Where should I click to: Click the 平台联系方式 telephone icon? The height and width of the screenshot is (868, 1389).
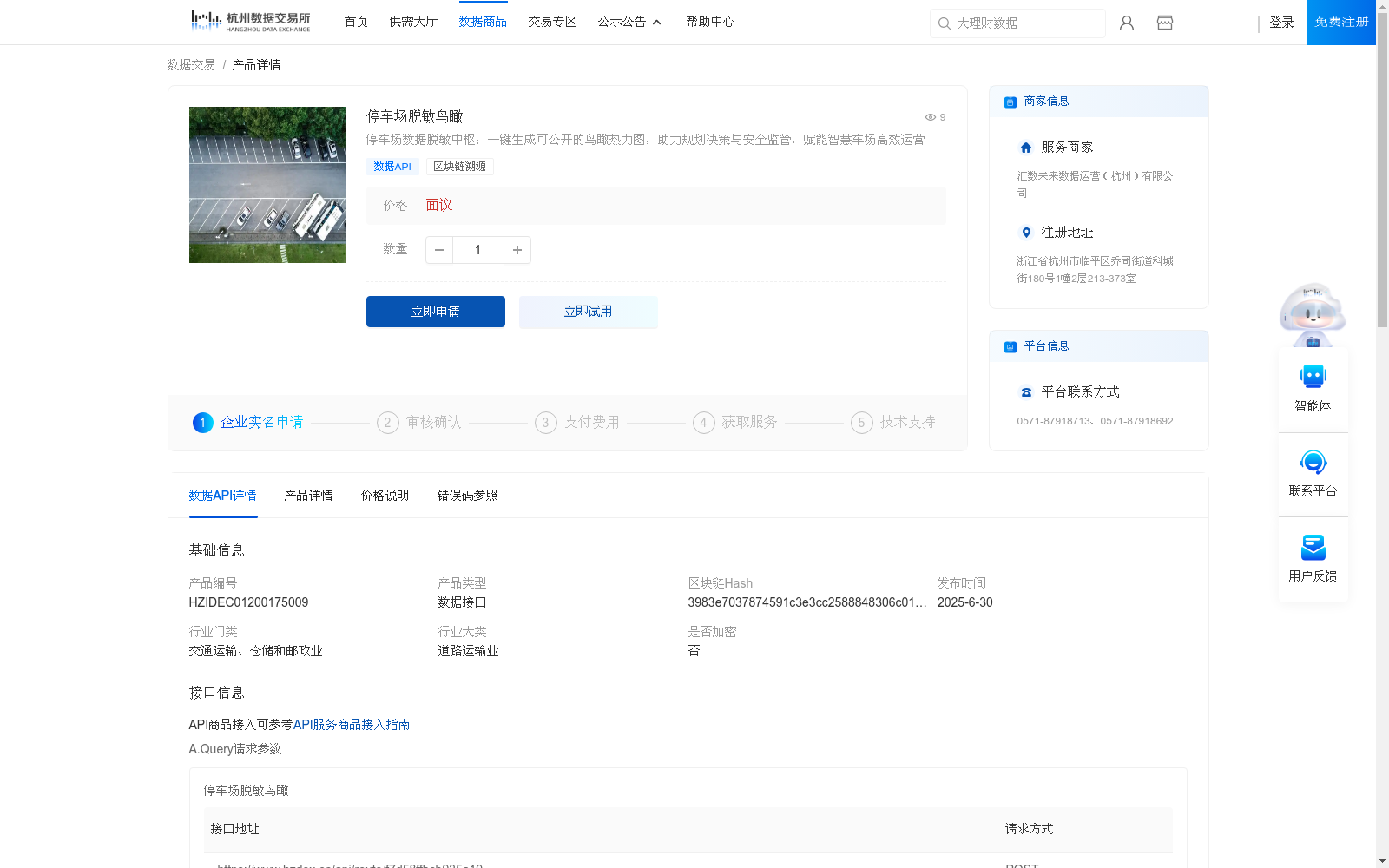pos(1026,392)
